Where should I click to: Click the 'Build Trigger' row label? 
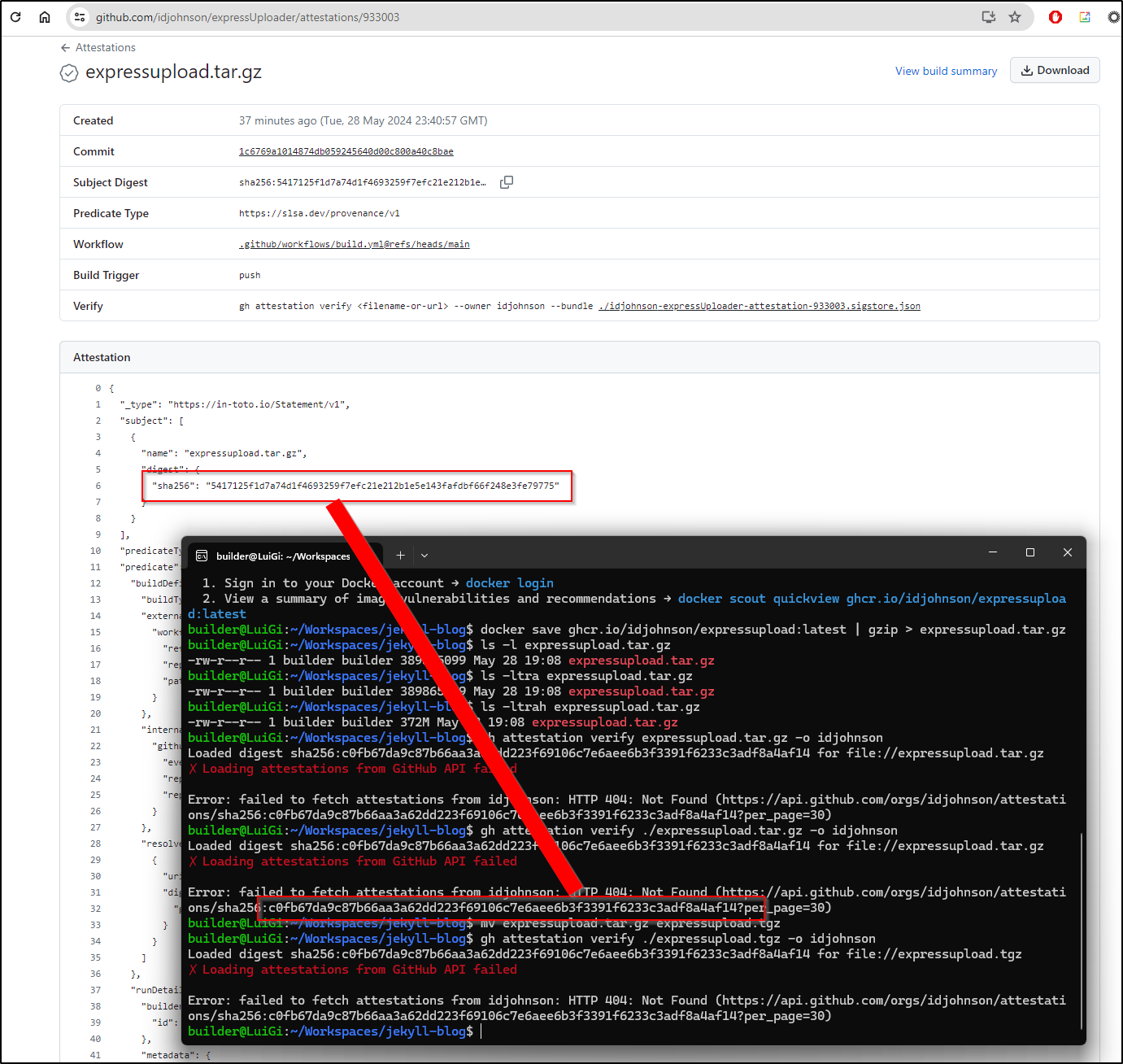point(107,275)
